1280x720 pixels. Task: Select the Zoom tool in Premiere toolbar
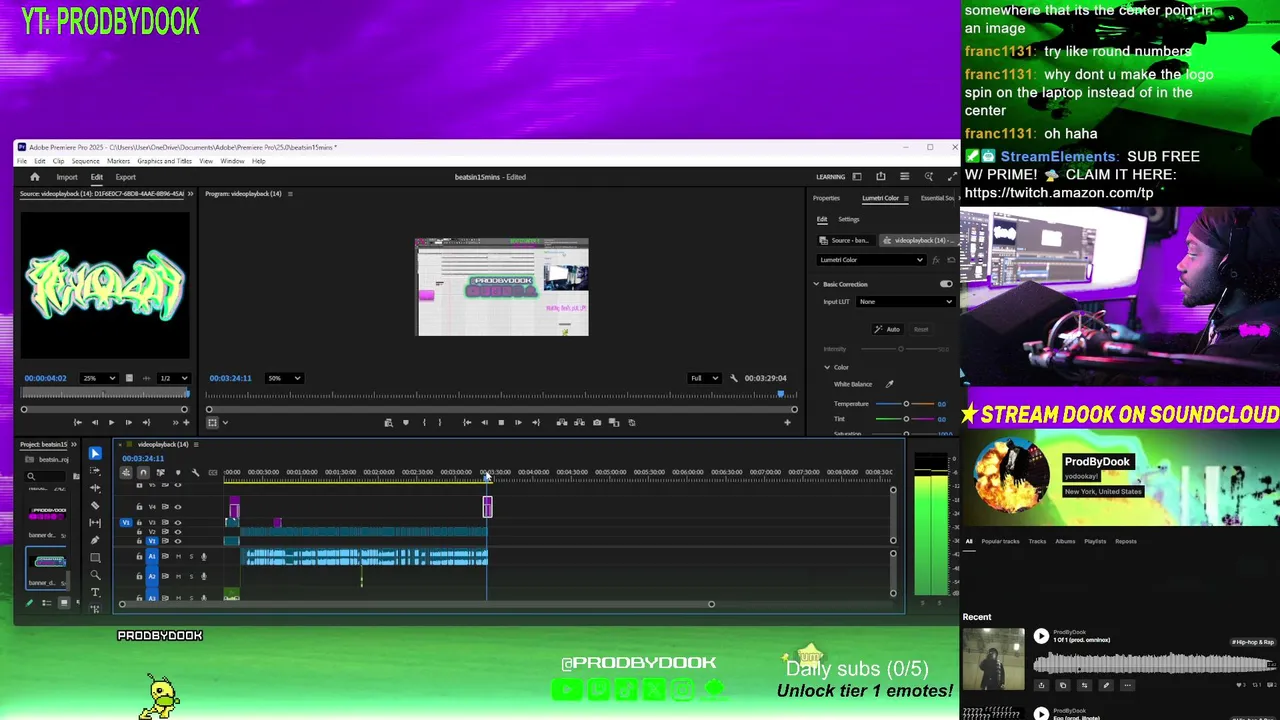coord(95,575)
